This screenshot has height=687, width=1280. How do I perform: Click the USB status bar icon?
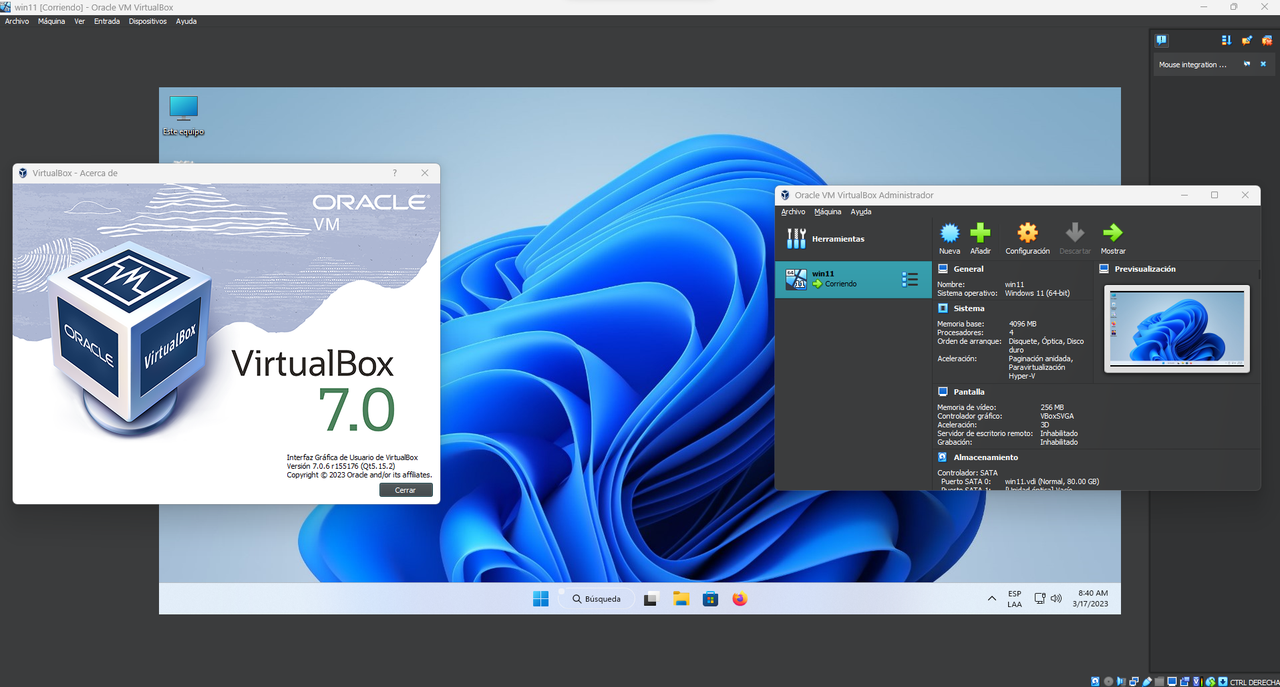(1147, 681)
